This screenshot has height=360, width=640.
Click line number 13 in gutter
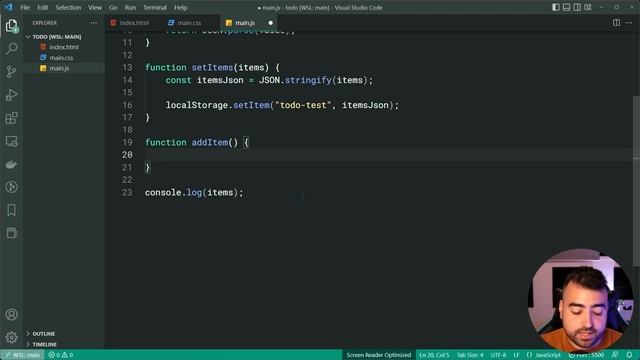[x=127, y=67]
